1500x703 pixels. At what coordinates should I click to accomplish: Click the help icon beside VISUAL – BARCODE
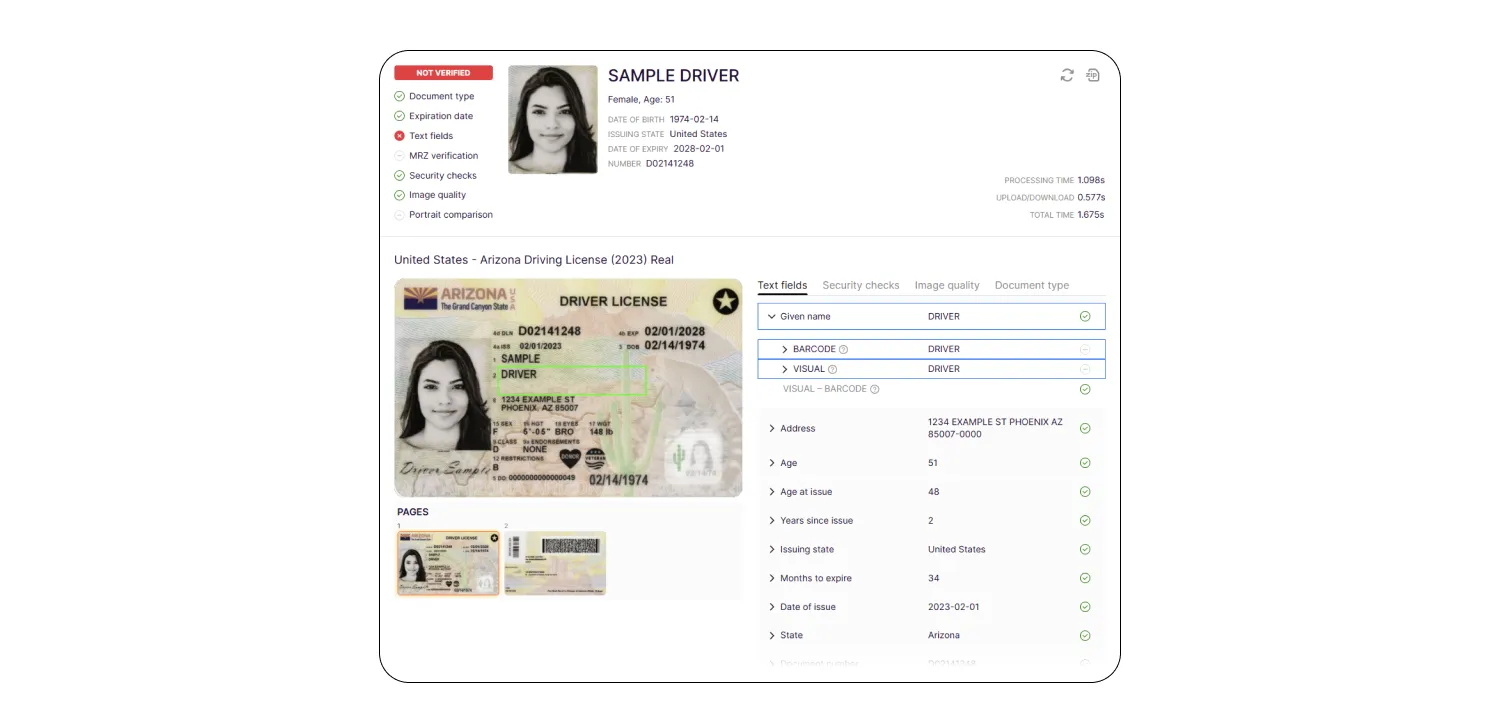coord(874,389)
